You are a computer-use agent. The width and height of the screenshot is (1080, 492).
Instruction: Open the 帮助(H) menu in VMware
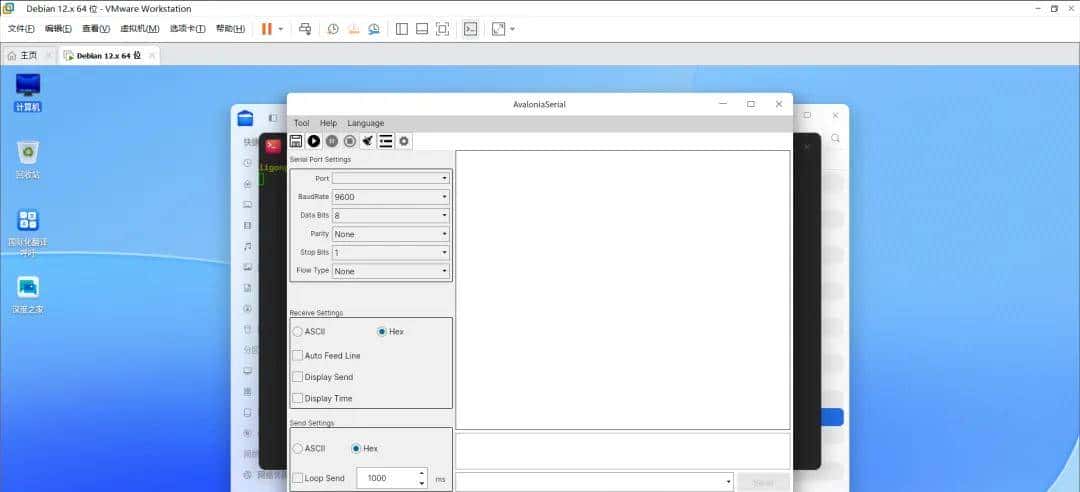[230, 29]
